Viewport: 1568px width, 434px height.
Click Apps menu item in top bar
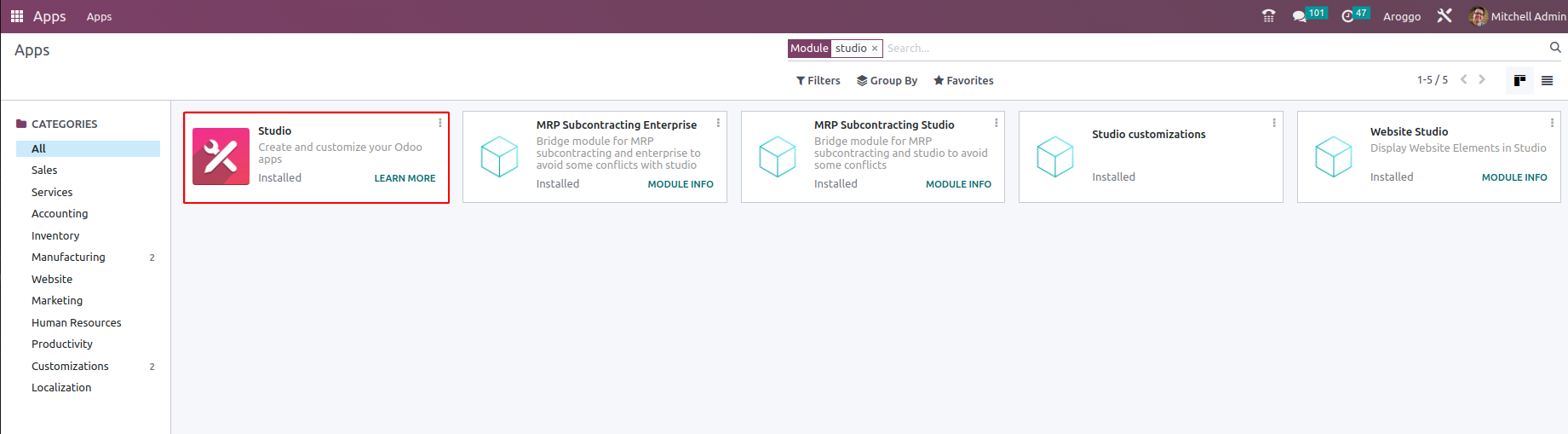99,17
